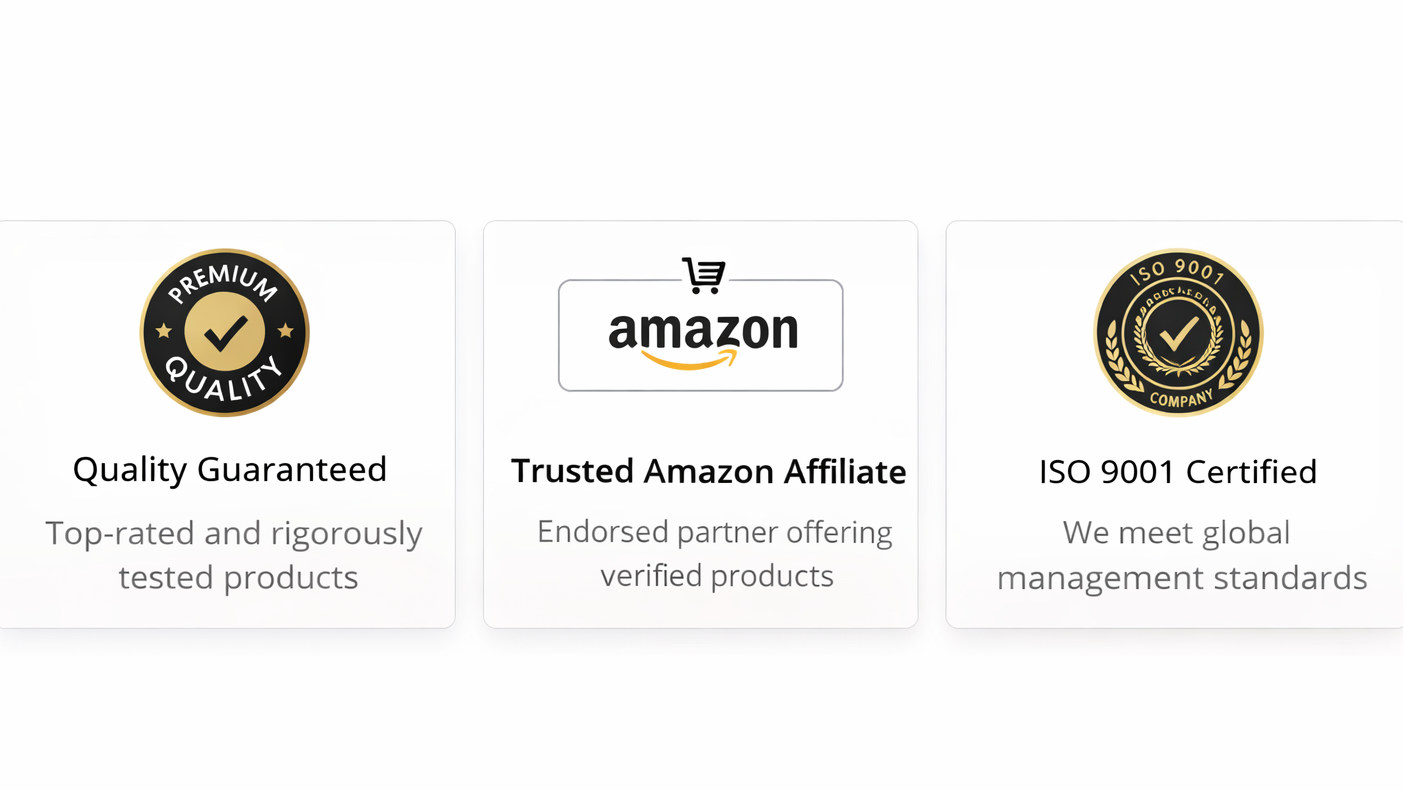Click the ISO 9001 Certified heading

click(x=1177, y=471)
